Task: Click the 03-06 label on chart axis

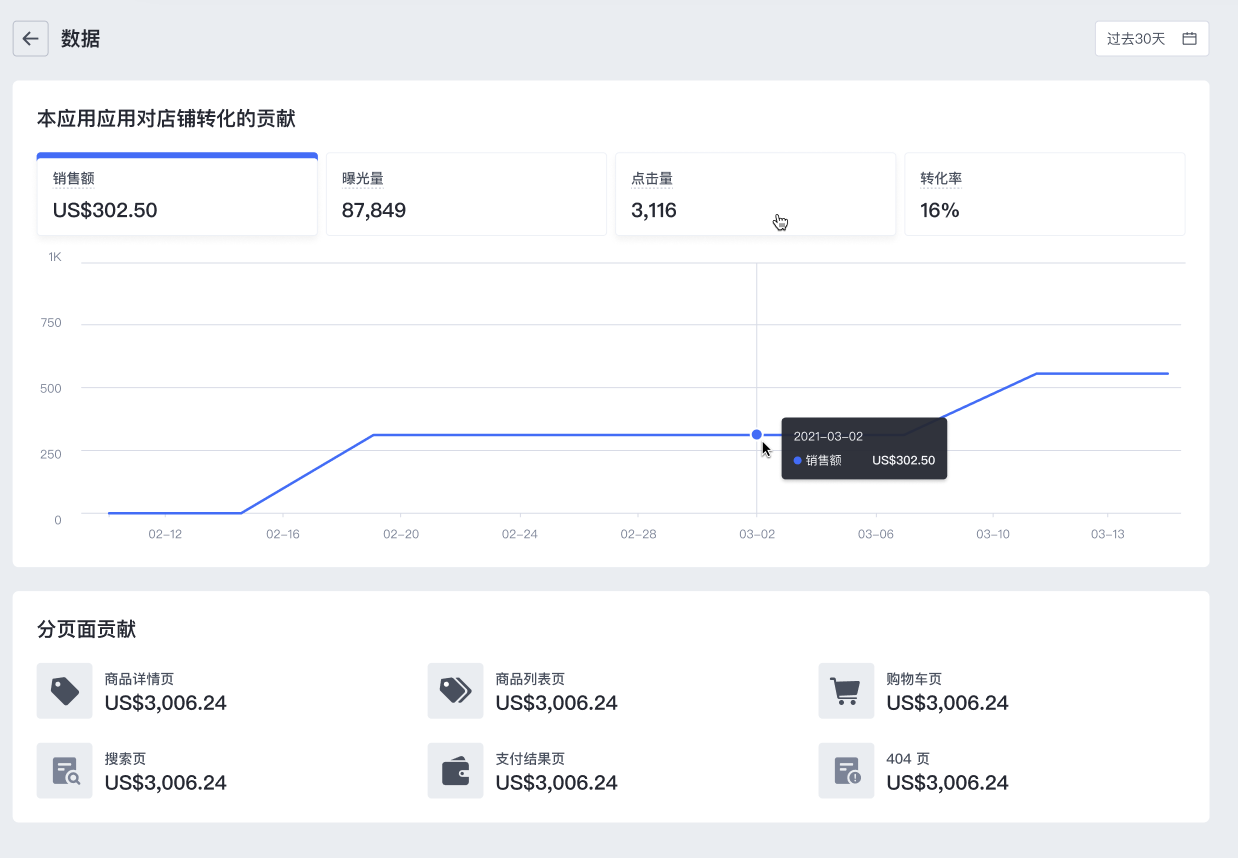Action: 875,534
